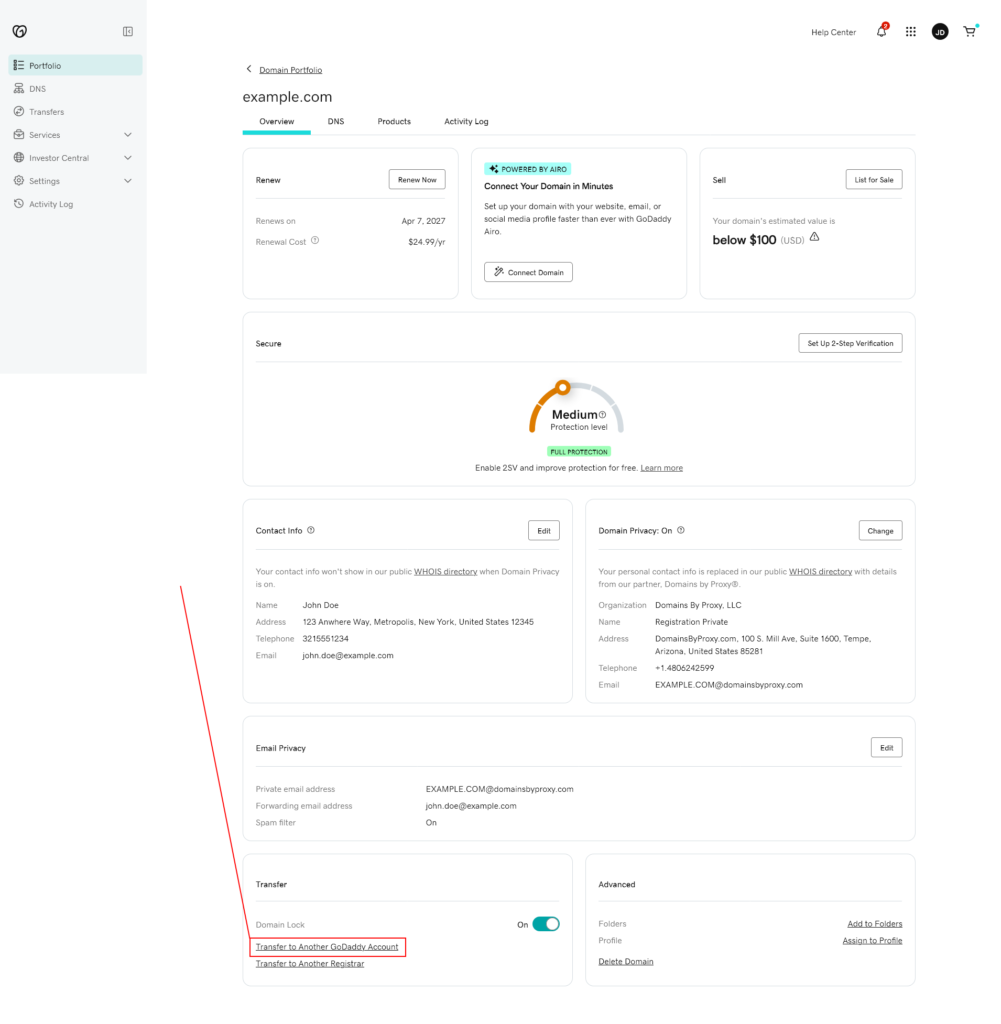This screenshot has height=1024, width=1001.
Task: Switch to the DNS tab
Action: coord(336,121)
